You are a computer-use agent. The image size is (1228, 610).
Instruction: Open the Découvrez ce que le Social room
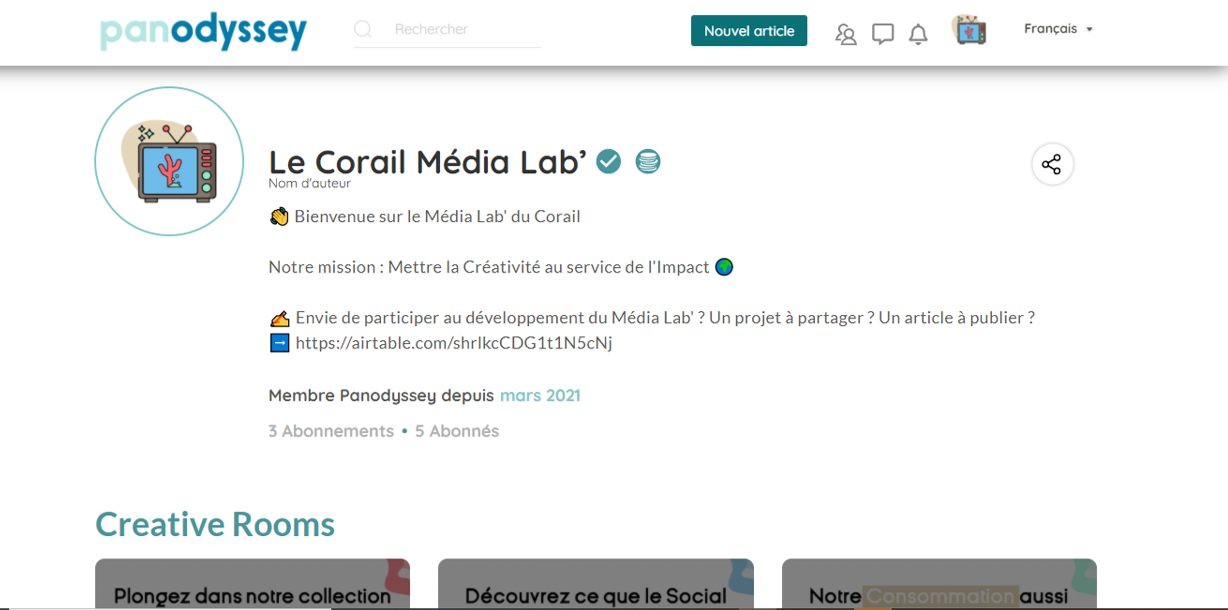pyautogui.click(x=596, y=584)
